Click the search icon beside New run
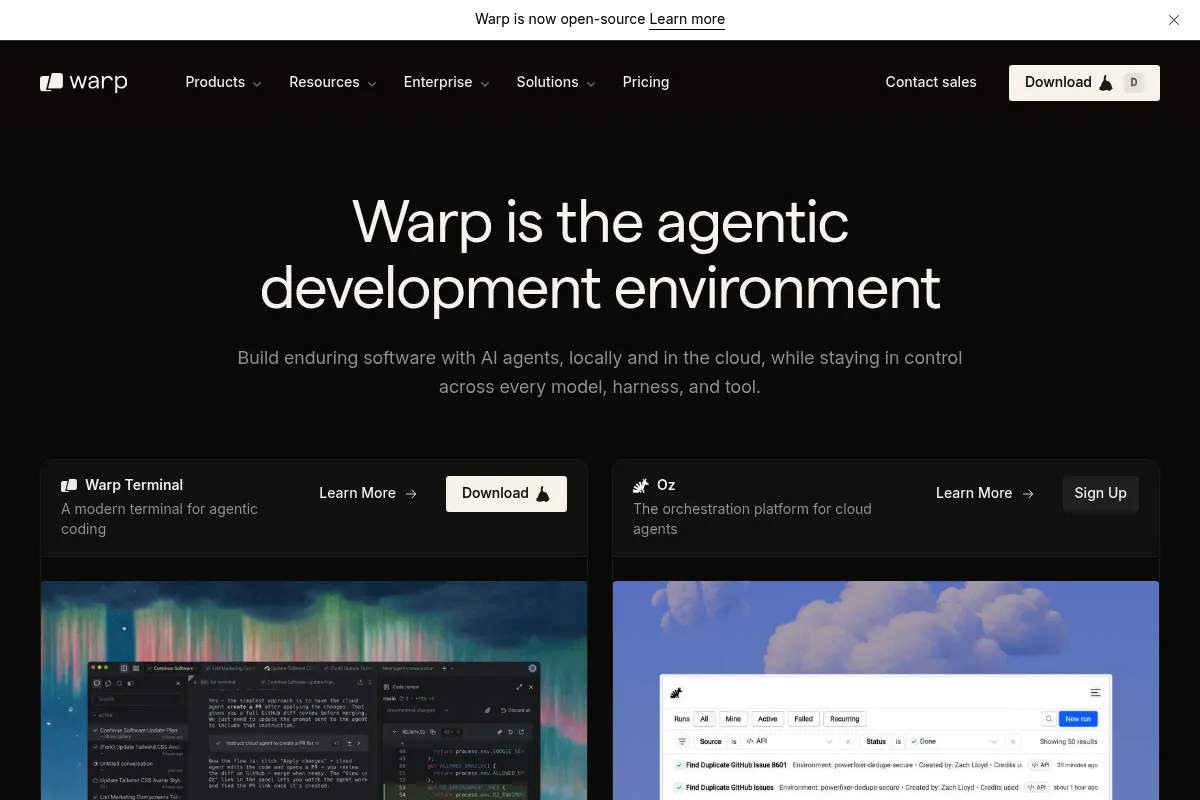1200x800 pixels. click(1049, 719)
